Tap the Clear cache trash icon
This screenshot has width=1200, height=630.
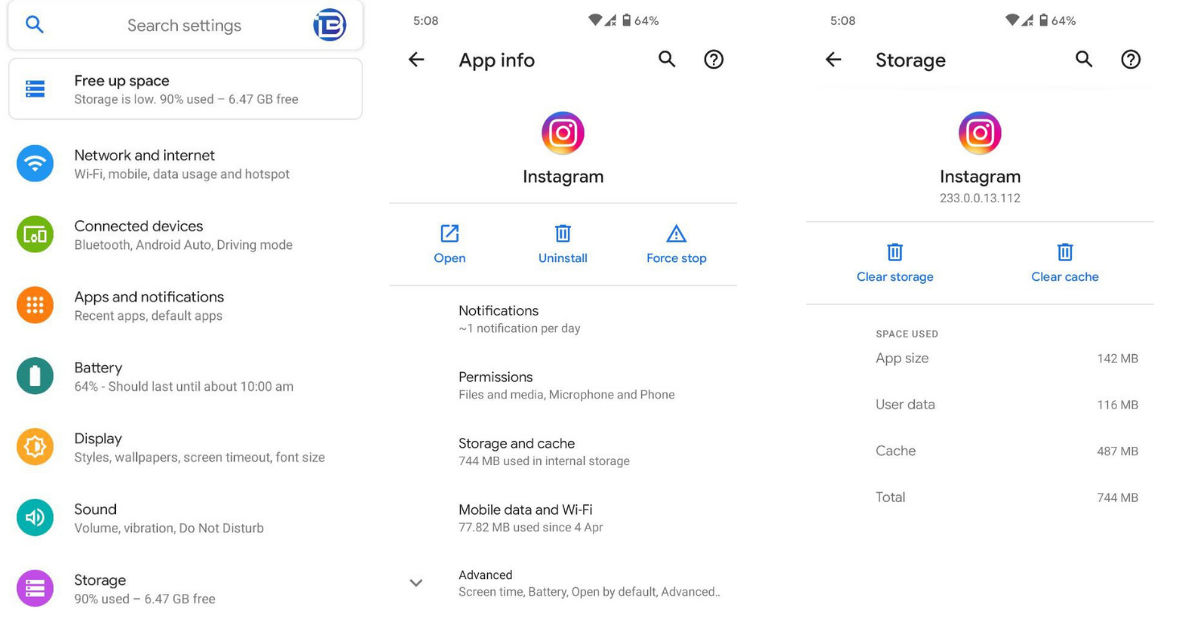click(1065, 252)
